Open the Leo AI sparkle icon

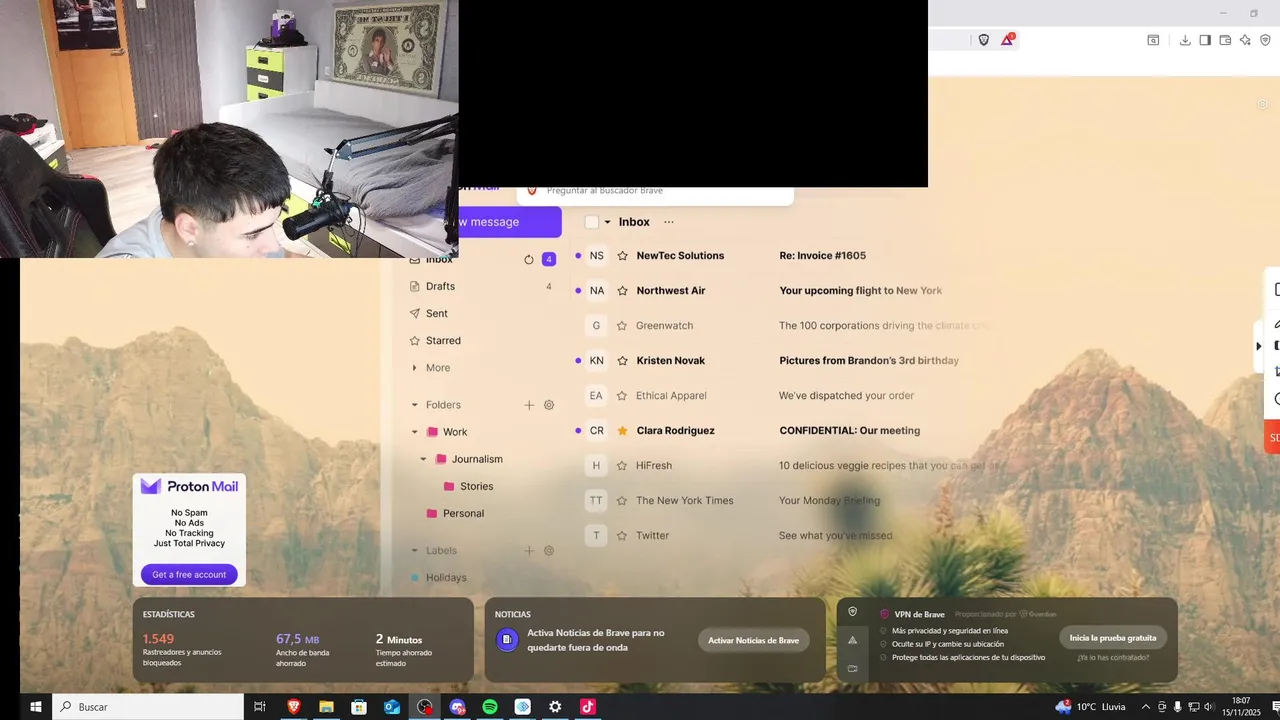click(1245, 40)
